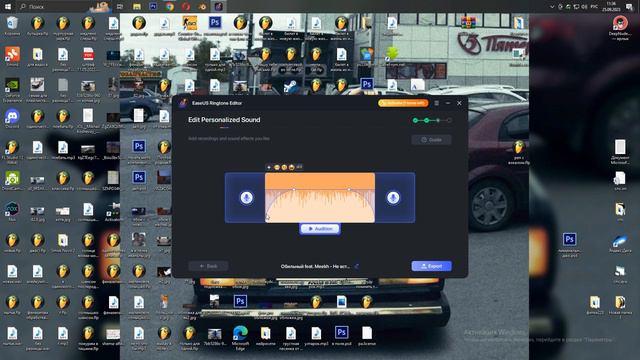The image size is (640, 360).
Task: Open Task View on the taskbar
Action: pyautogui.click(x=120, y=6)
